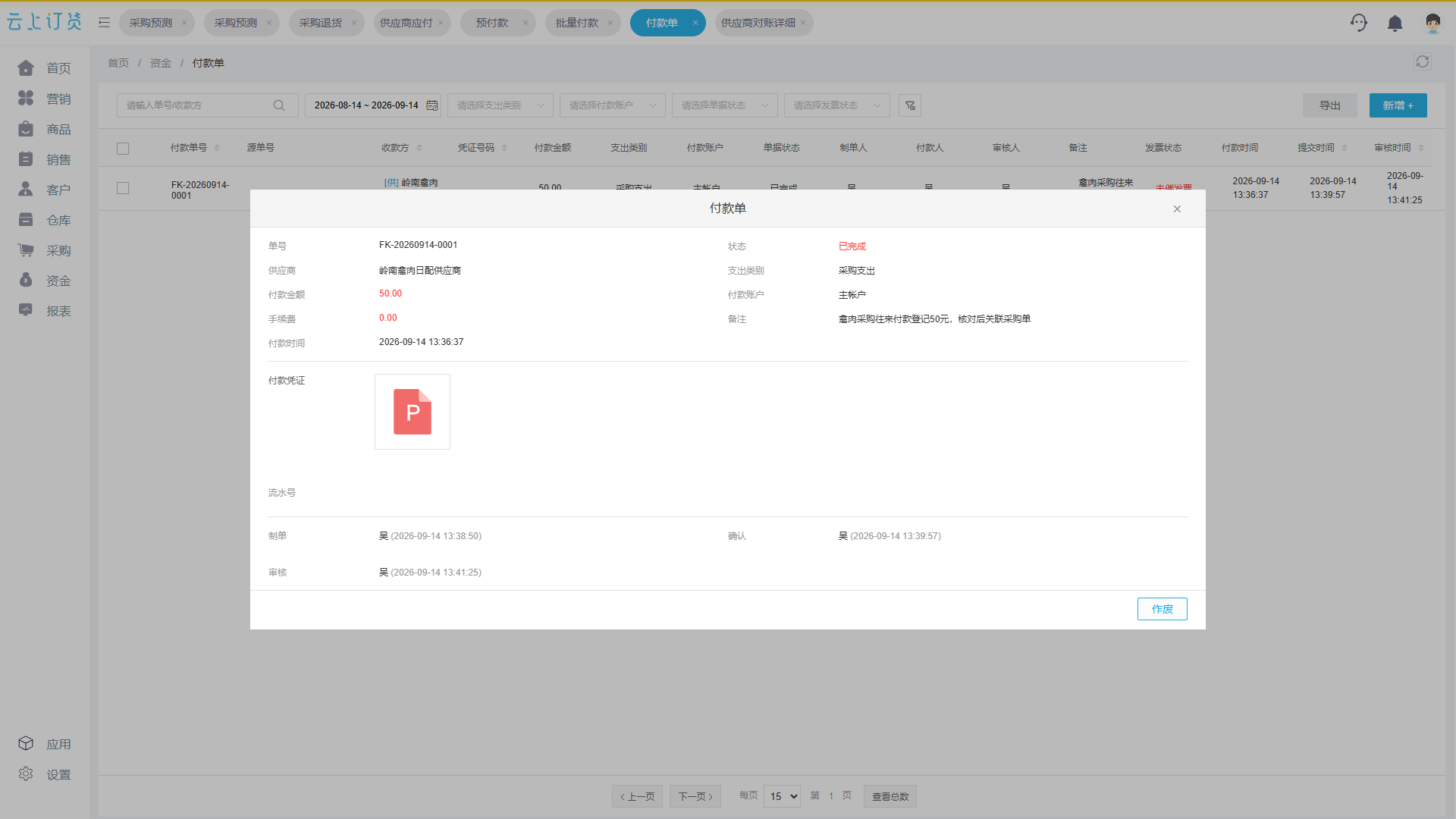Open the payment voucher PDF thumbnail

[413, 412]
